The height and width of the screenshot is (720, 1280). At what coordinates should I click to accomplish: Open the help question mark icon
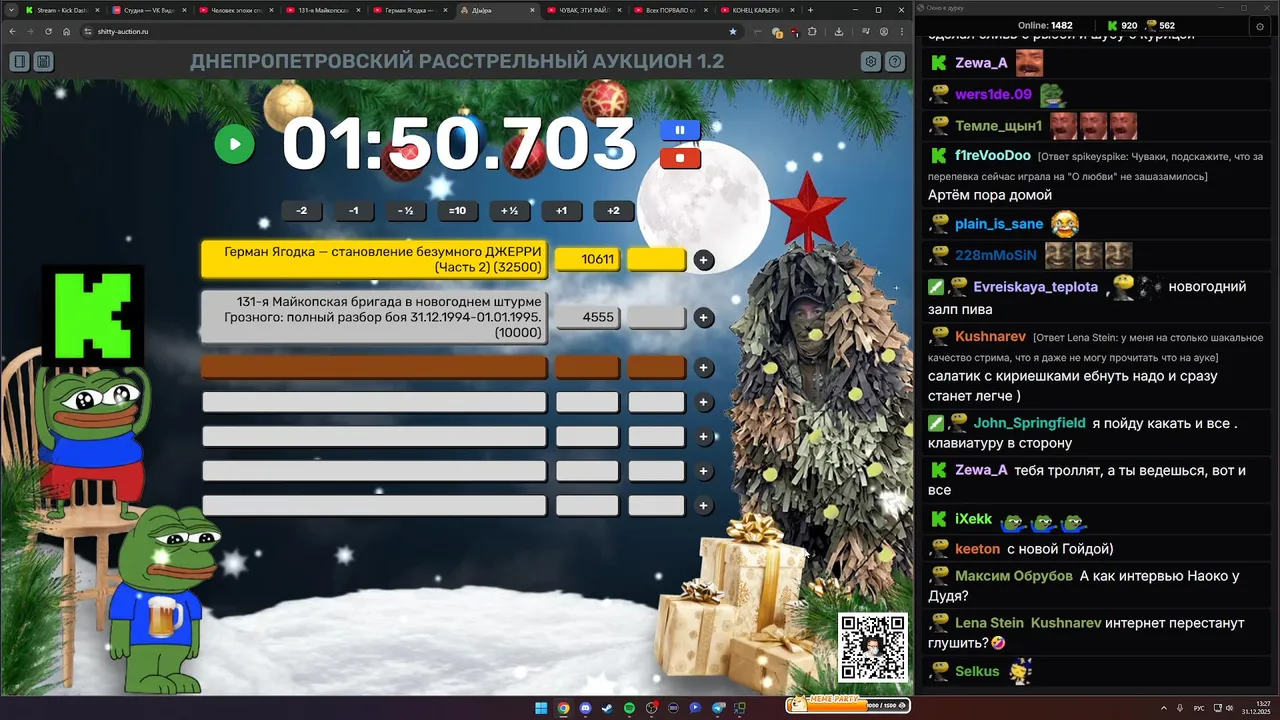point(895,62)
